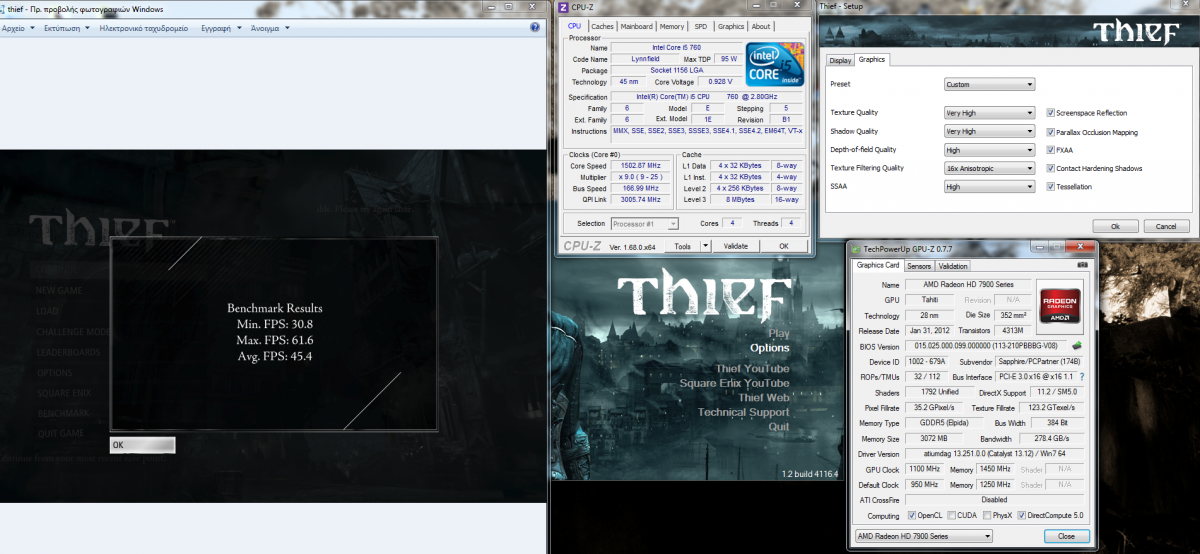Switch to the Memory tab in CPU-Z
The image size is (1200, 554).
pos(672,27)
